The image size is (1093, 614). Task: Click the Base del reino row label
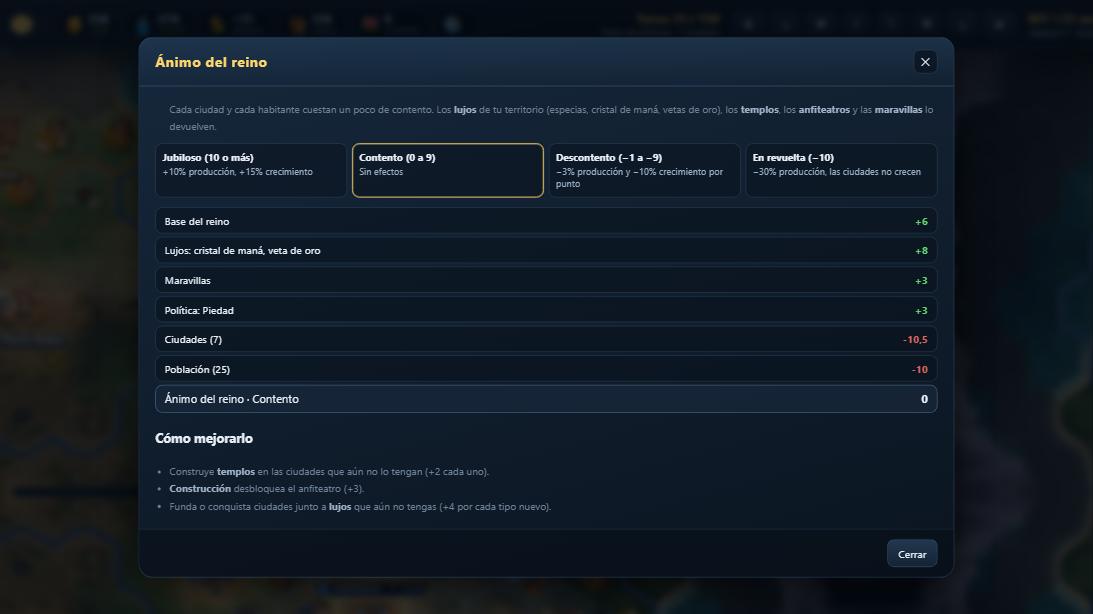point(197,222)
